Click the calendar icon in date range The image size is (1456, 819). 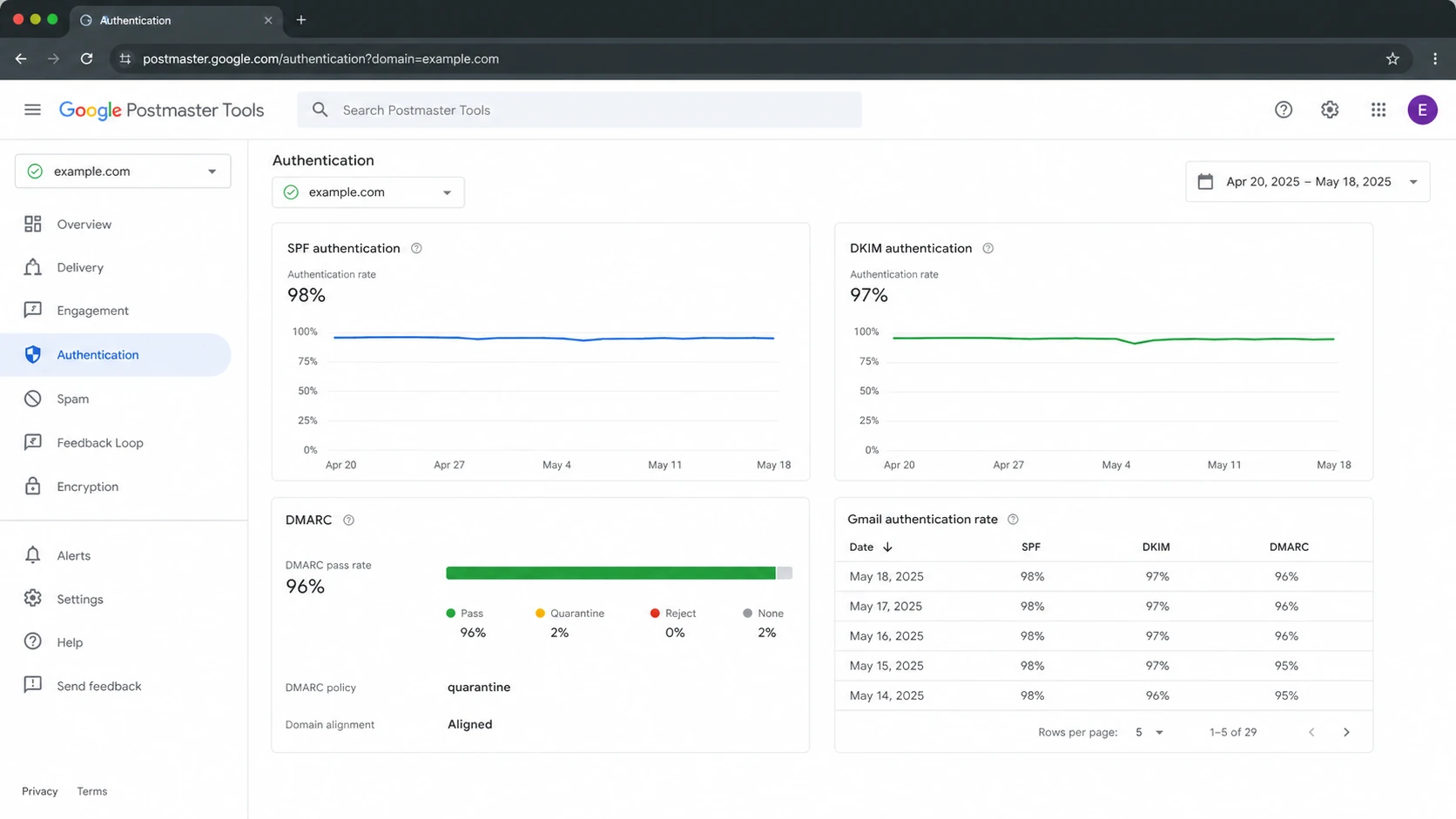pyautogui.click(x=1205, y=182)
